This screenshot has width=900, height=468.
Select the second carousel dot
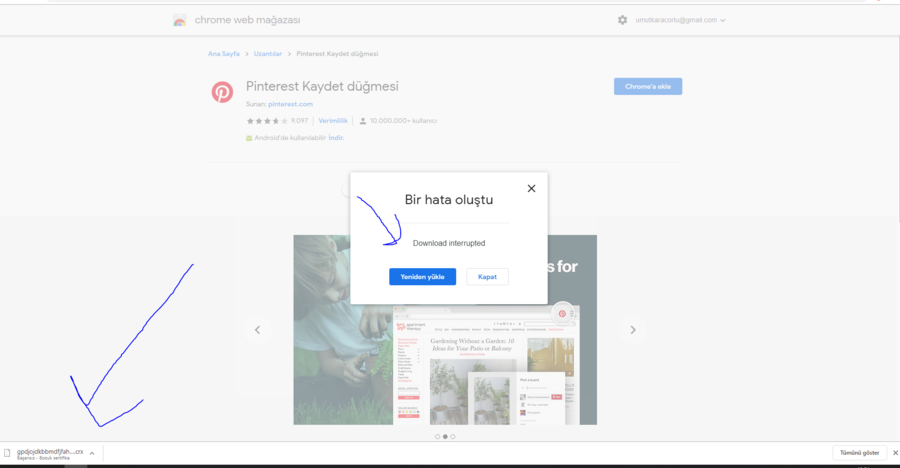(x=445, y=437)
